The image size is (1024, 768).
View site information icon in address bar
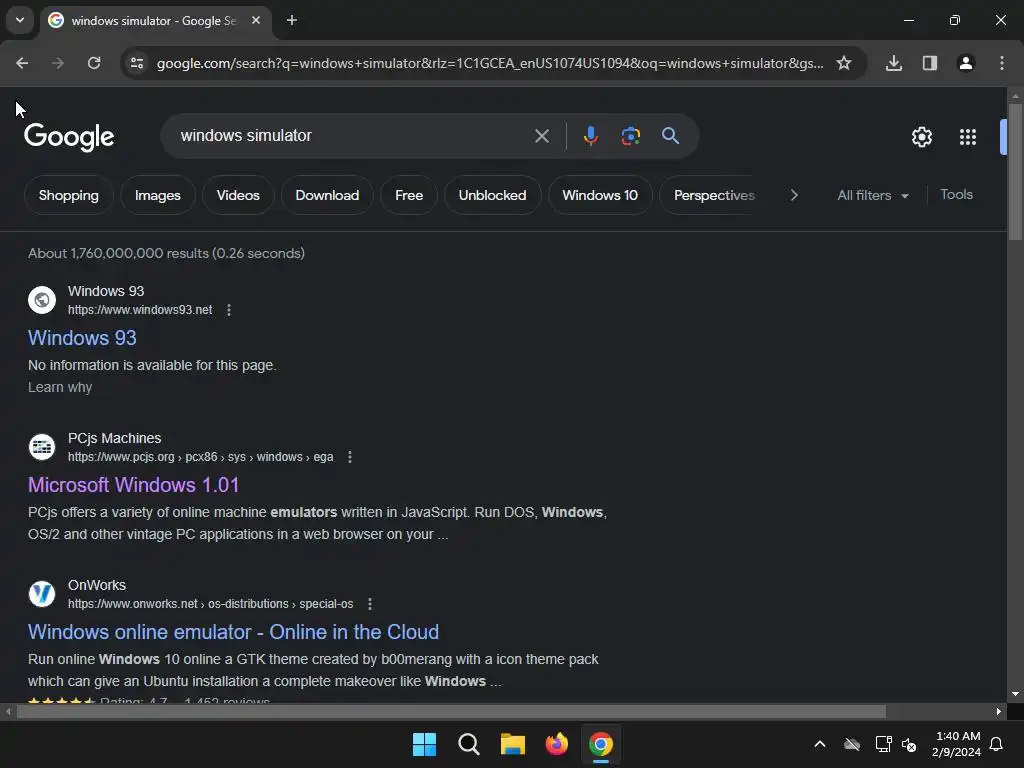[137, 63]
